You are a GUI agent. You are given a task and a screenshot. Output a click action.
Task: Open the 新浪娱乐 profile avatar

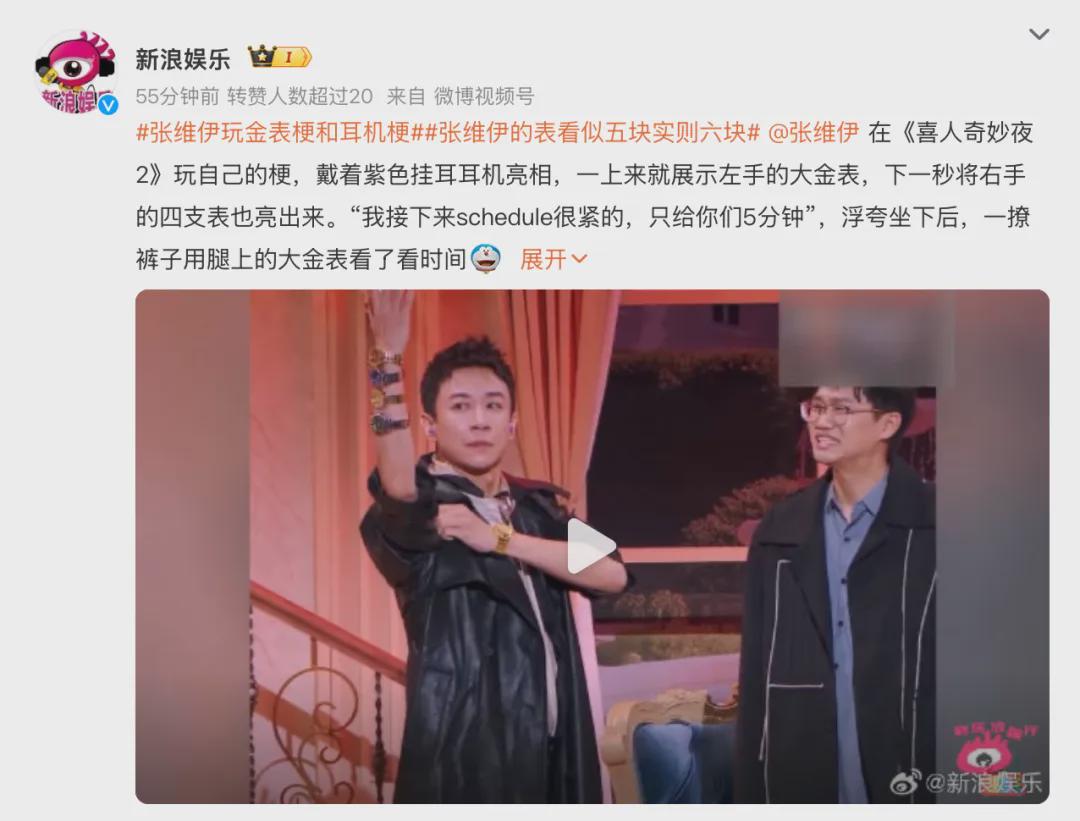tap(77, 72)
